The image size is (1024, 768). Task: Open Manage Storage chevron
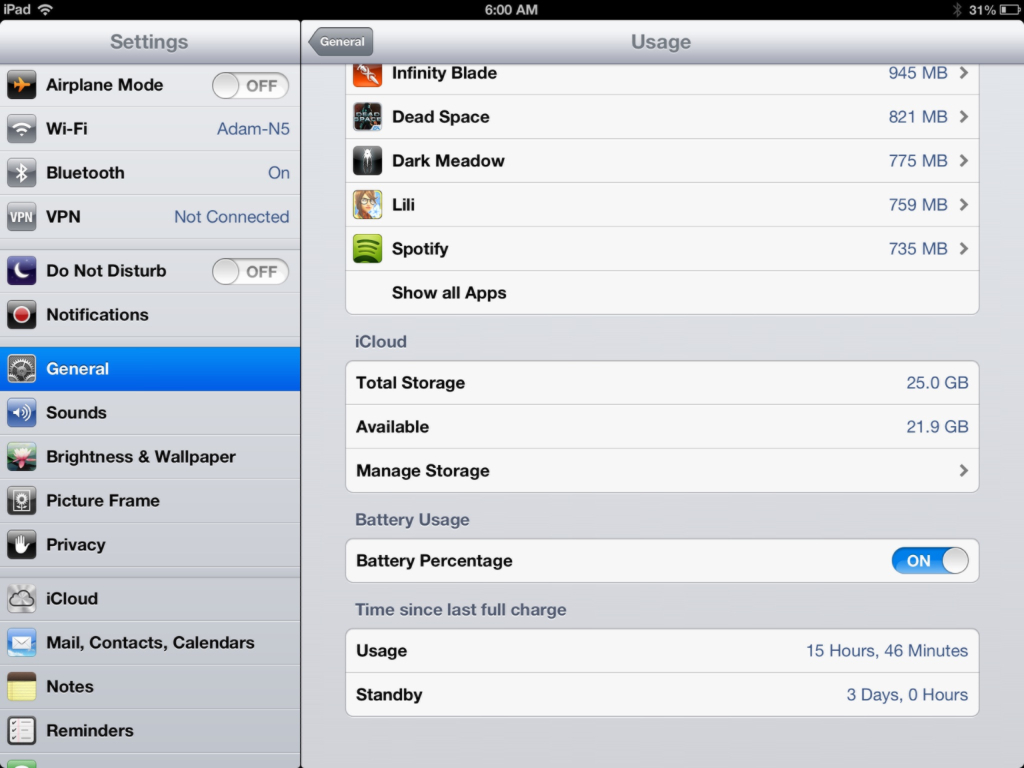tap(964, 470)
